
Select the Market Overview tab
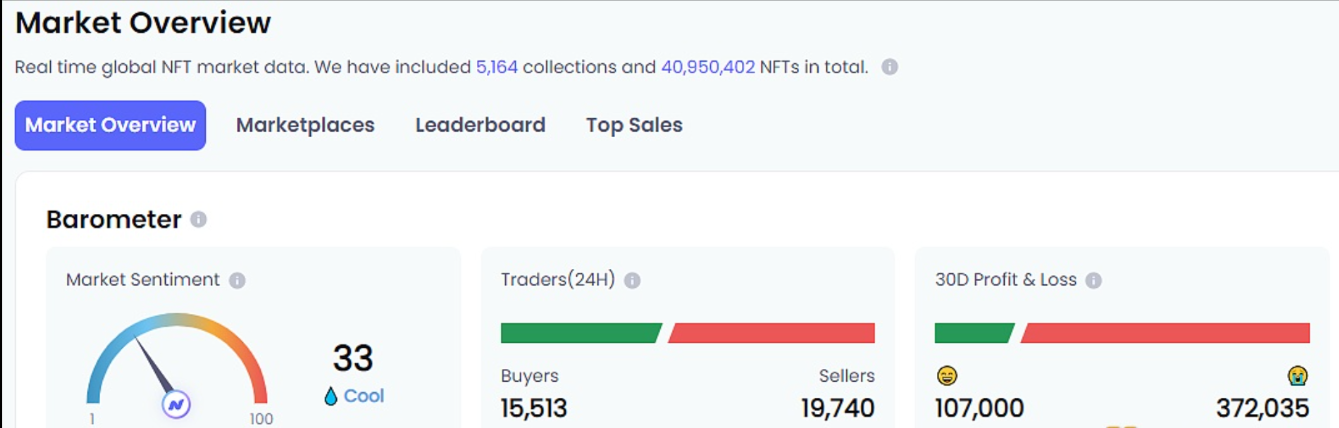[110, 125]
